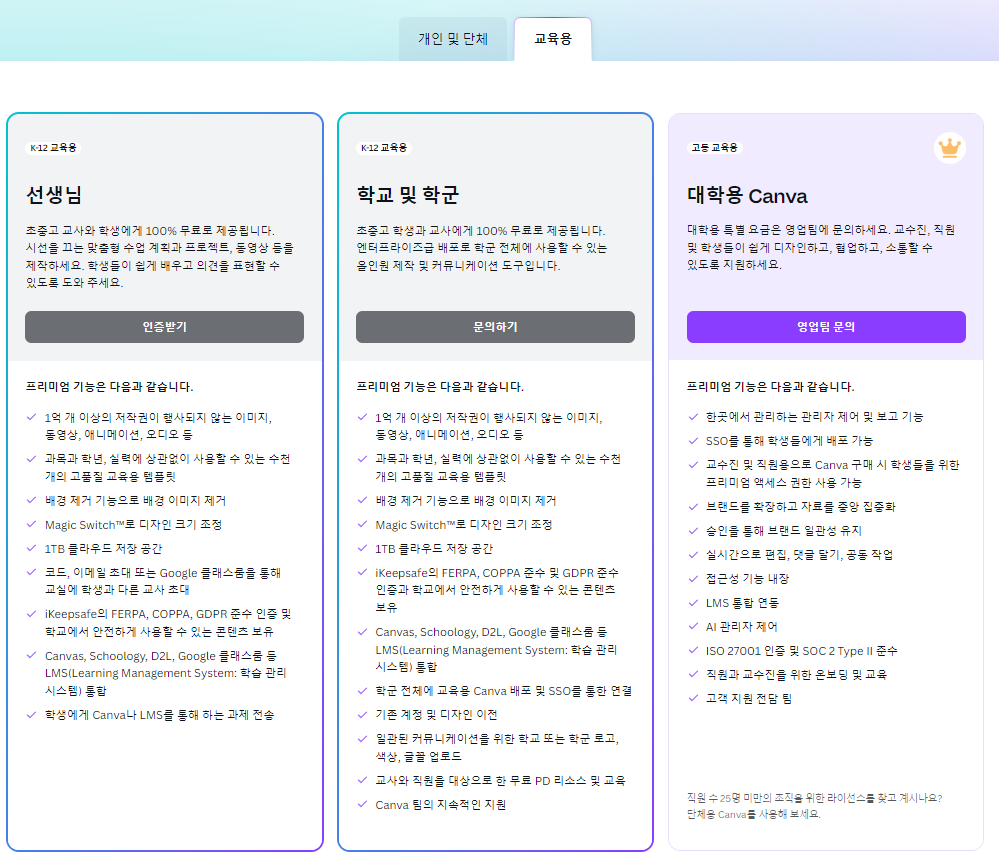Click the checkmark beside 'LMS 통합 연동'
This screenshot has height=862, width=999.
[x=693, y=602]
